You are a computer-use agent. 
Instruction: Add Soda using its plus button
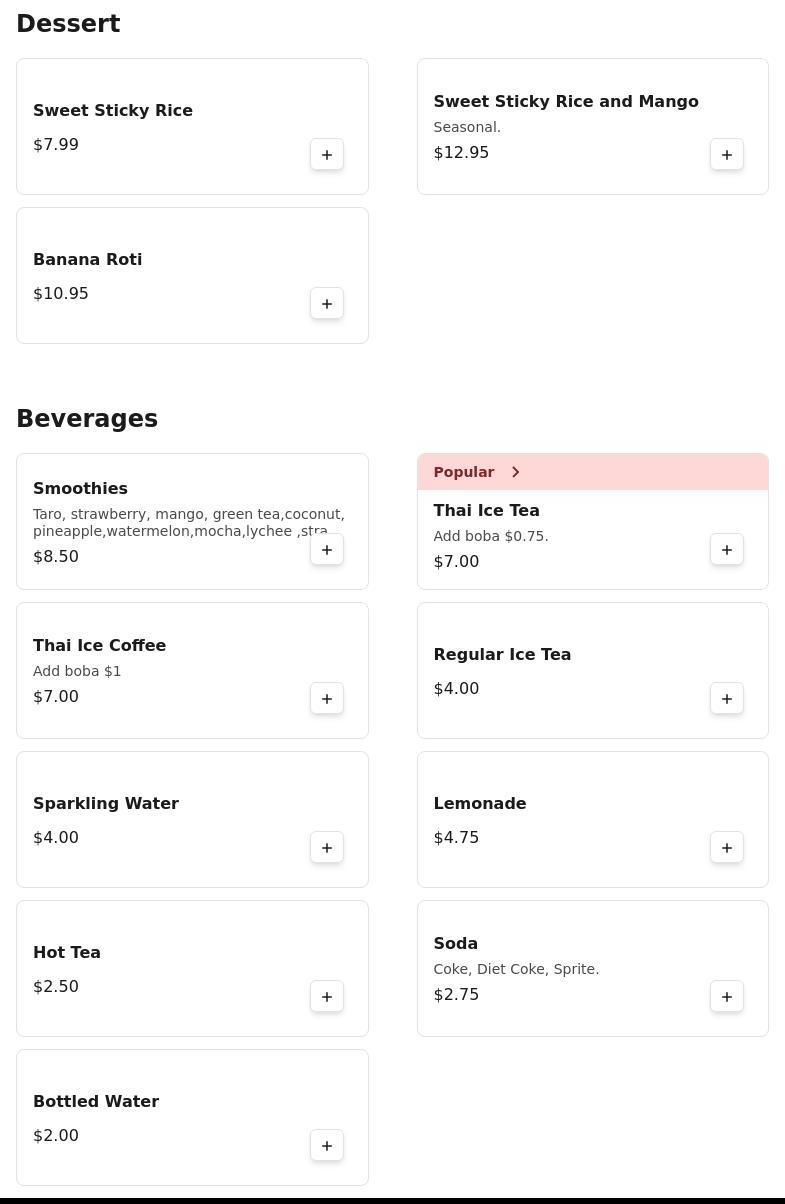point(727,996)
